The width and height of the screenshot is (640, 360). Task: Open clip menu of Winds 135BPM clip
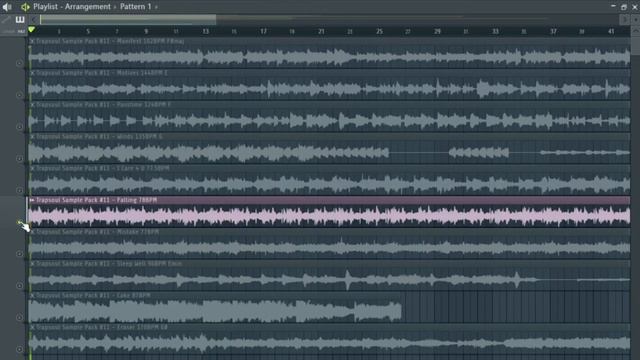click(x=32, y=137)
